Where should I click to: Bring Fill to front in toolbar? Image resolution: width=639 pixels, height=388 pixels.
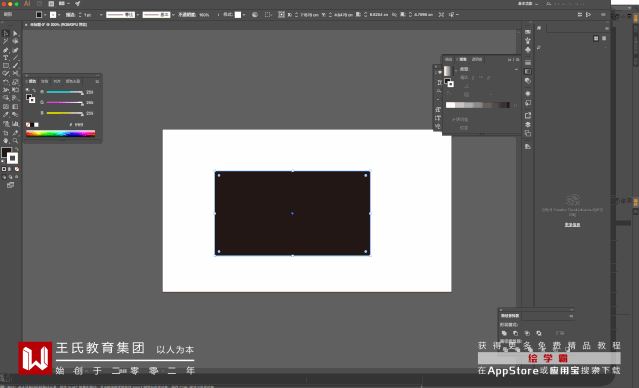[6, 152]
